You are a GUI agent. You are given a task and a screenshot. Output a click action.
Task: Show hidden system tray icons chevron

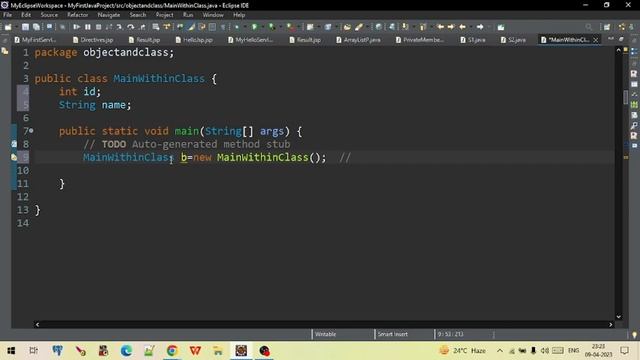coord(500,351)
